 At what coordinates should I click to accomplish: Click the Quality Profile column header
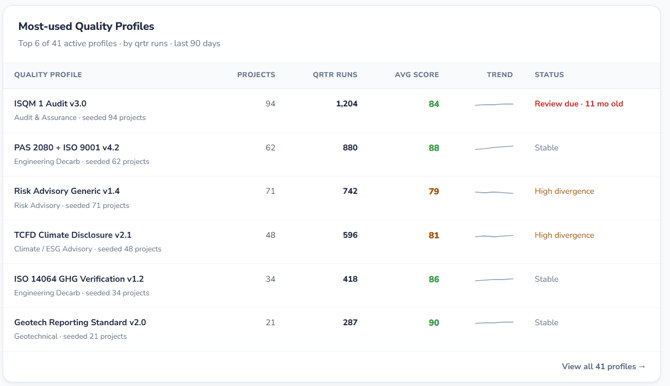(x=48, y=74)
